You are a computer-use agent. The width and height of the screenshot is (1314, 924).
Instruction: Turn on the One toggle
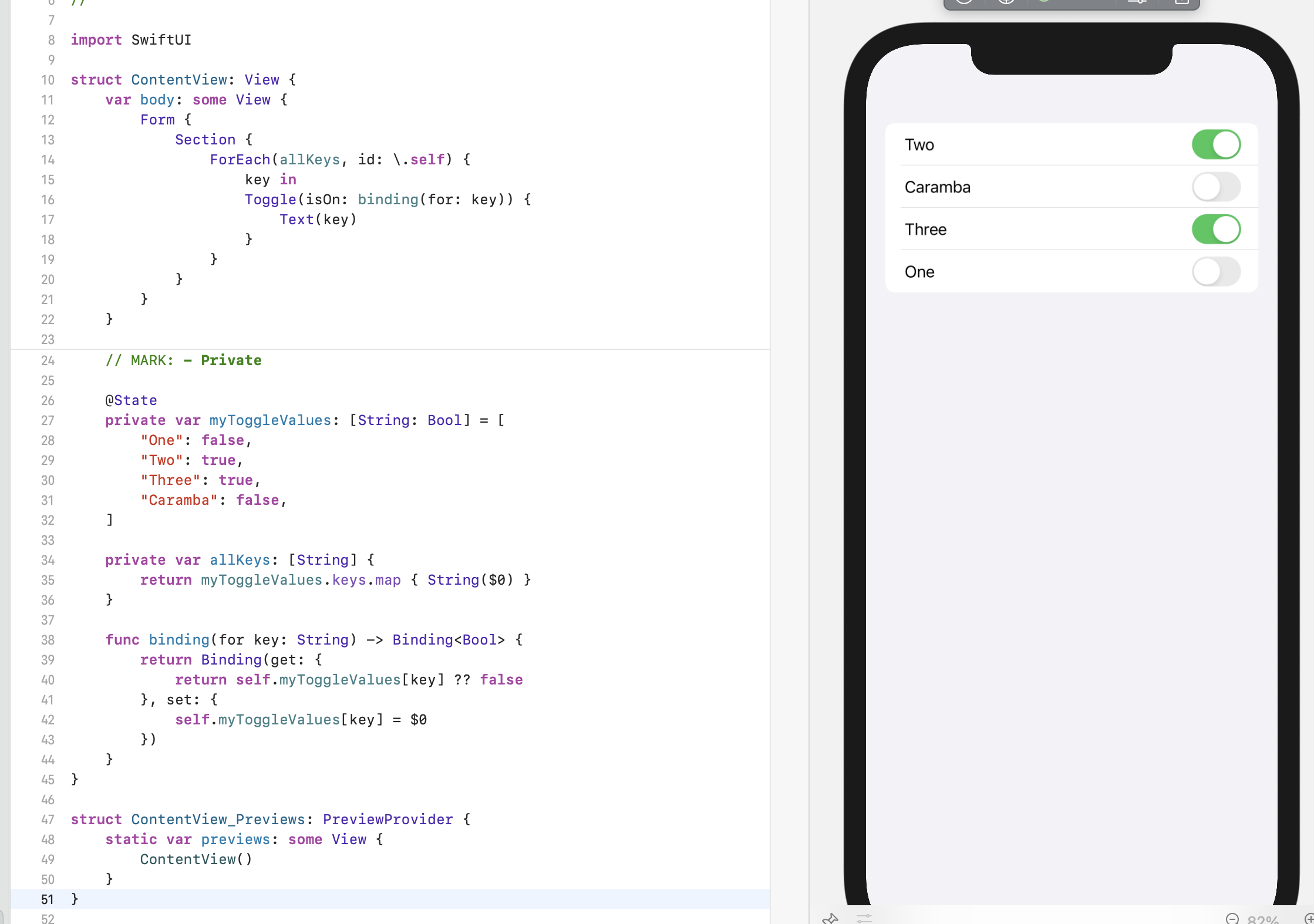(1216, 271)
